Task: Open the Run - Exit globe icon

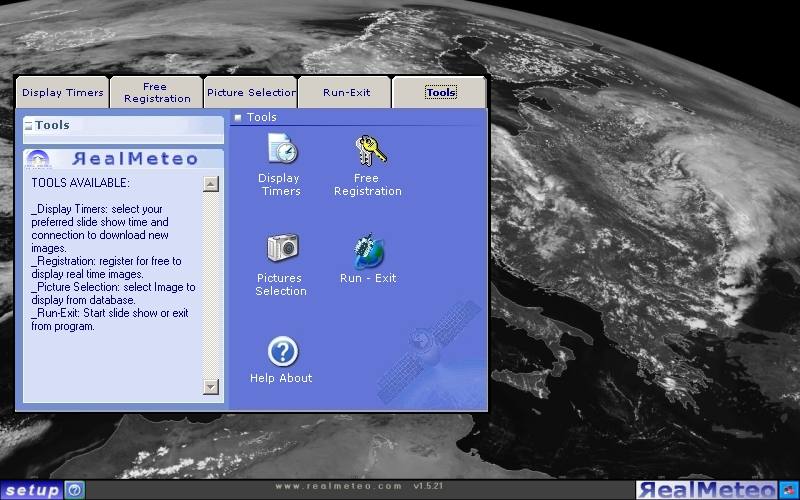Action: tap(369, 251)
